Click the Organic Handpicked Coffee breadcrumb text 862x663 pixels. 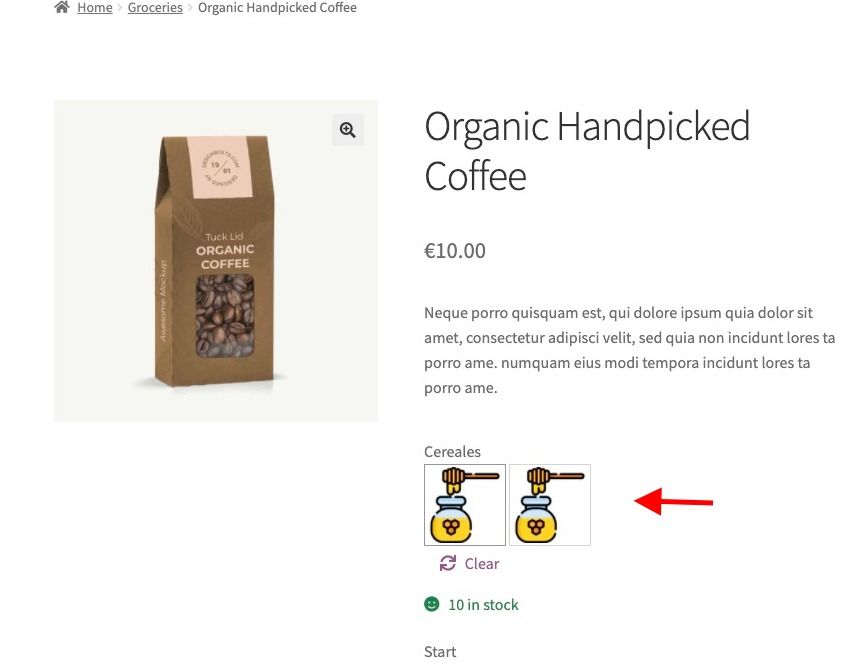tap(277, 8)
